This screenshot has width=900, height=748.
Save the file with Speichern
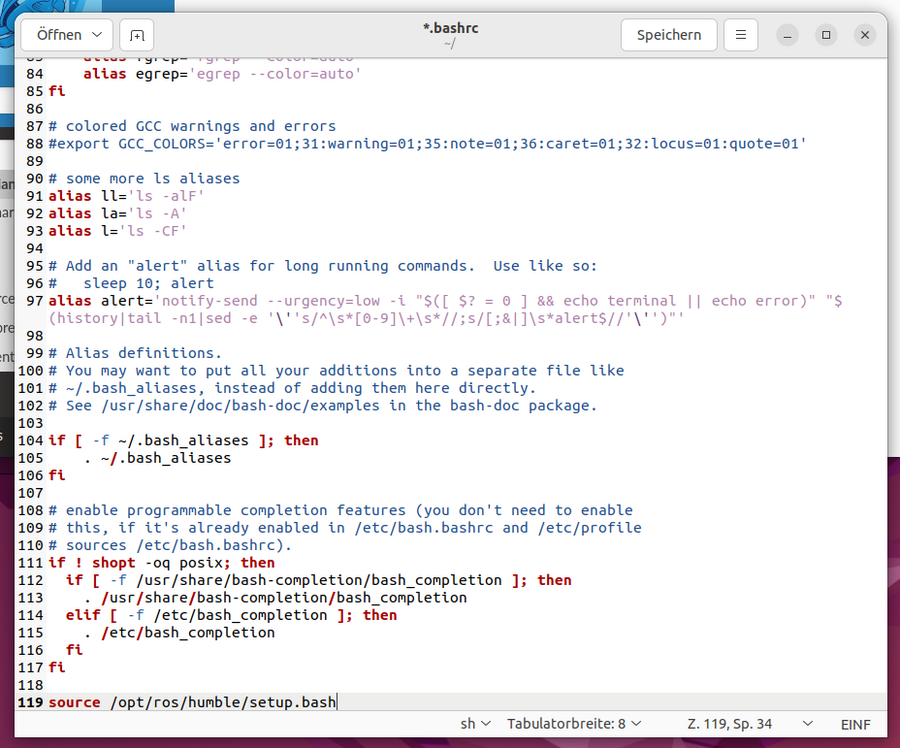click(x=668, y=35)
